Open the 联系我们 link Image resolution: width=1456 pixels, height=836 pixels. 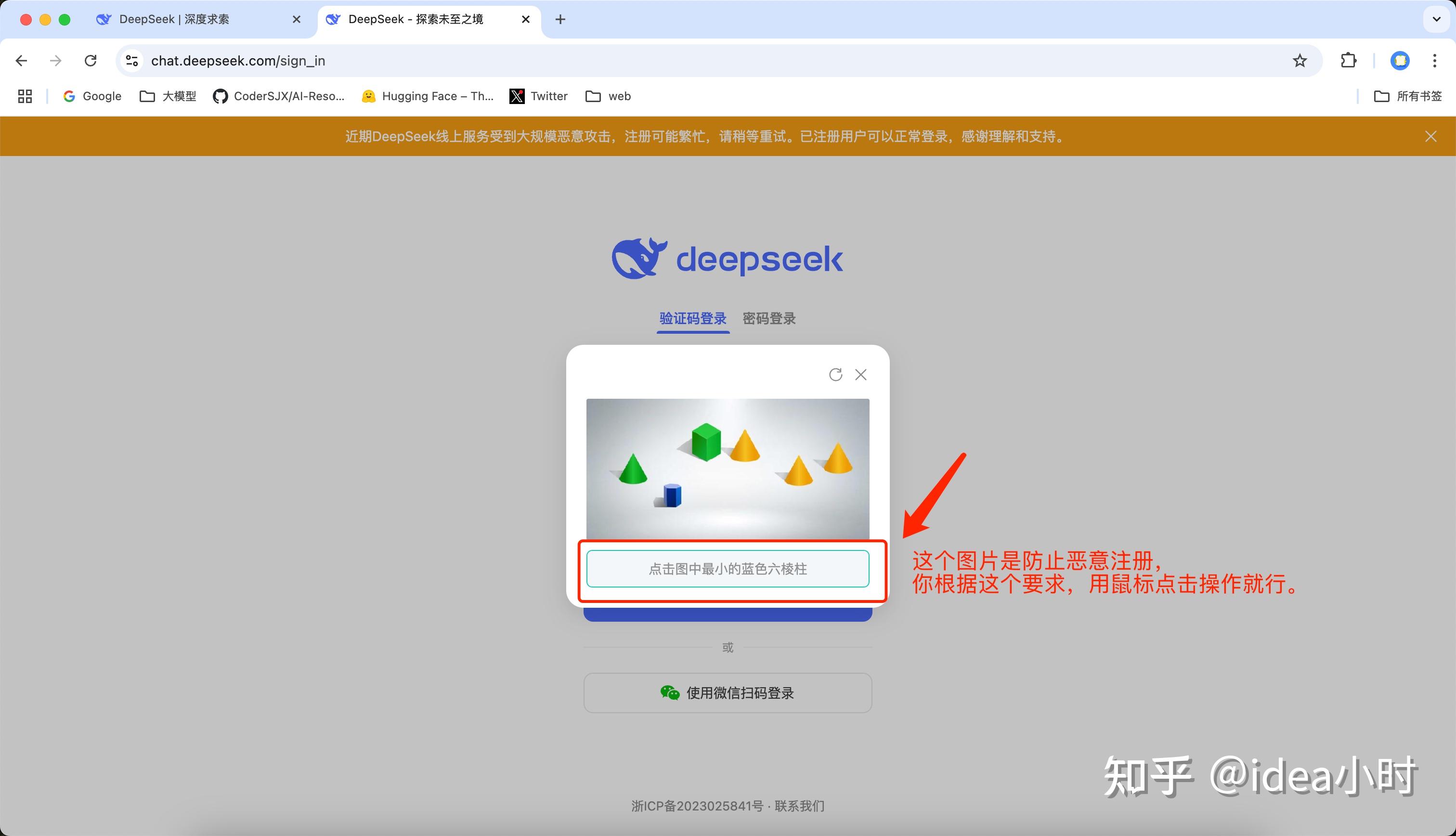tap(799, 806)
